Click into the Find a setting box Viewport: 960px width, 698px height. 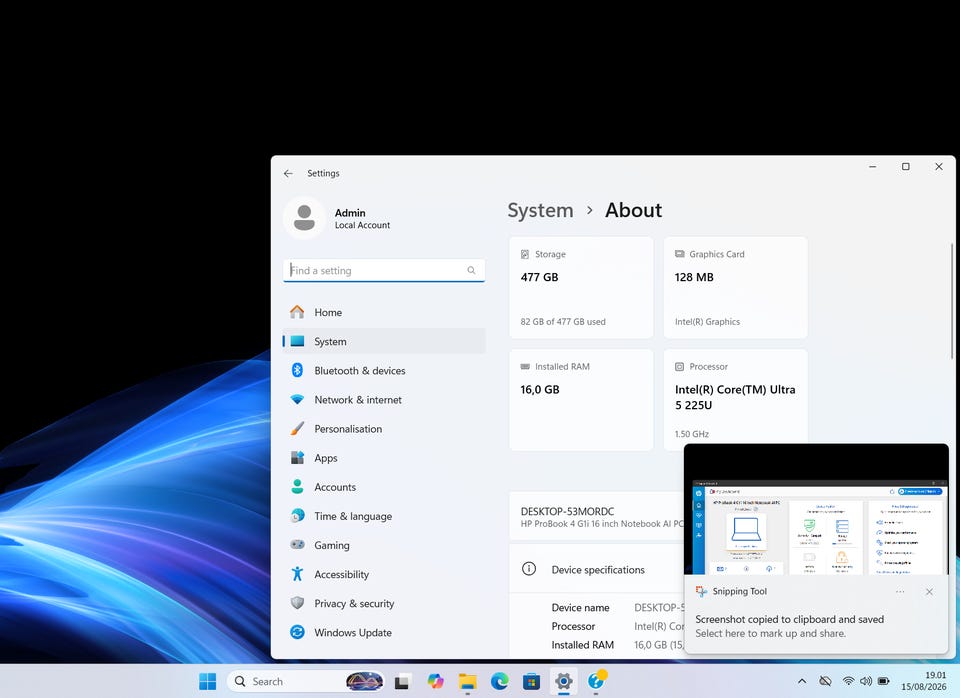[x=384, y=270]
